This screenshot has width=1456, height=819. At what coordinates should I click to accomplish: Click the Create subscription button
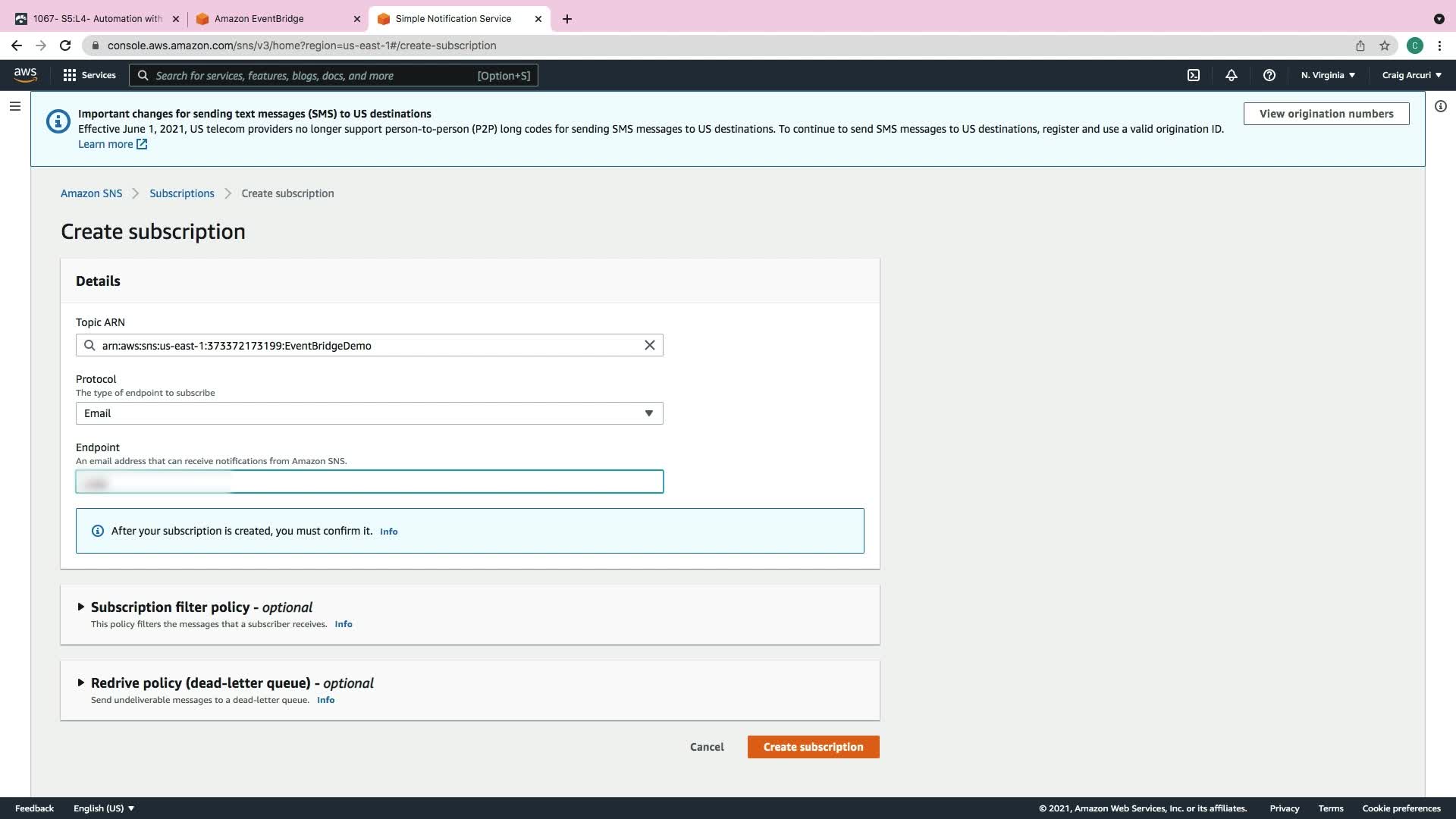tap(813, 747)
